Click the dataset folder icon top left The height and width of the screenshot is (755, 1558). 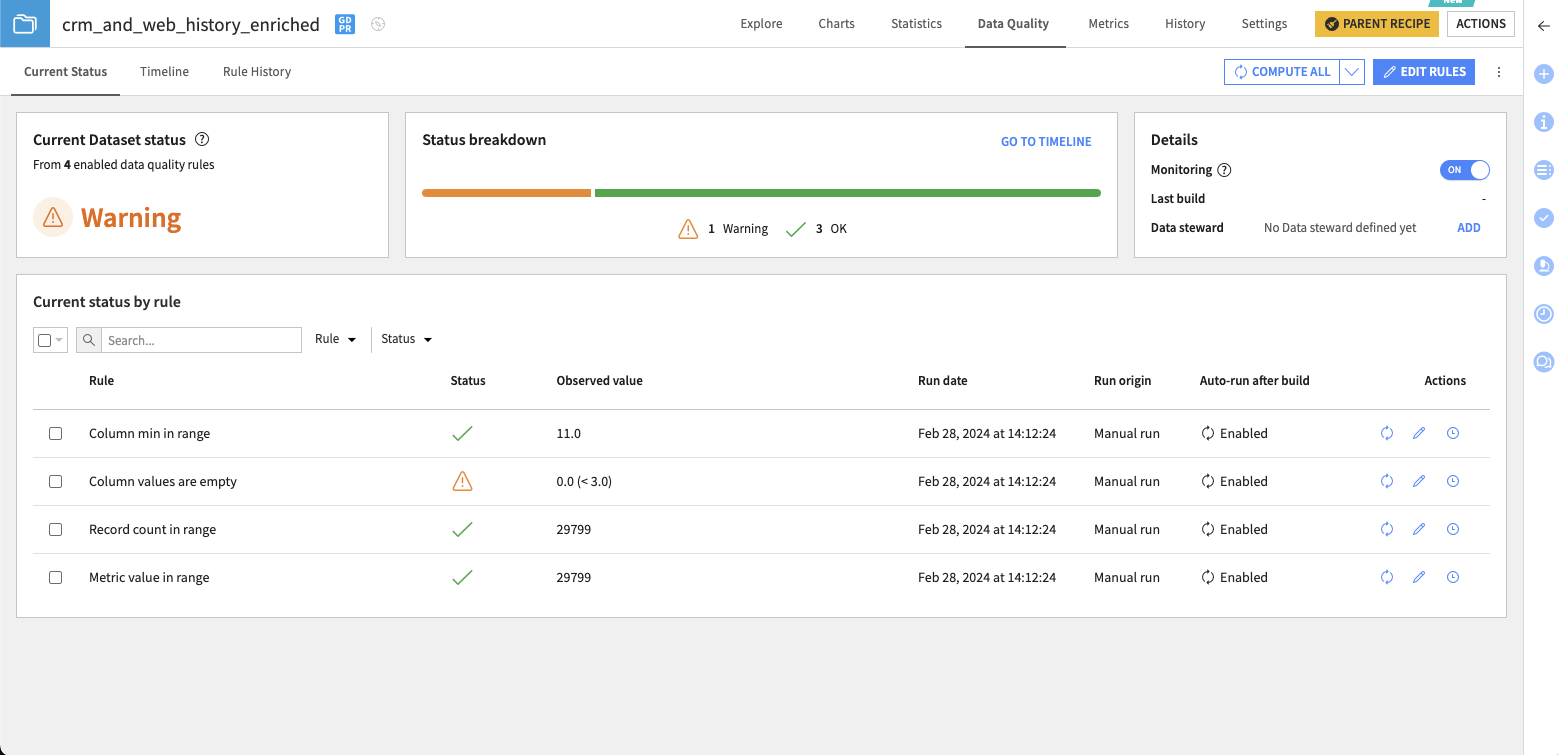coord(22,23)
